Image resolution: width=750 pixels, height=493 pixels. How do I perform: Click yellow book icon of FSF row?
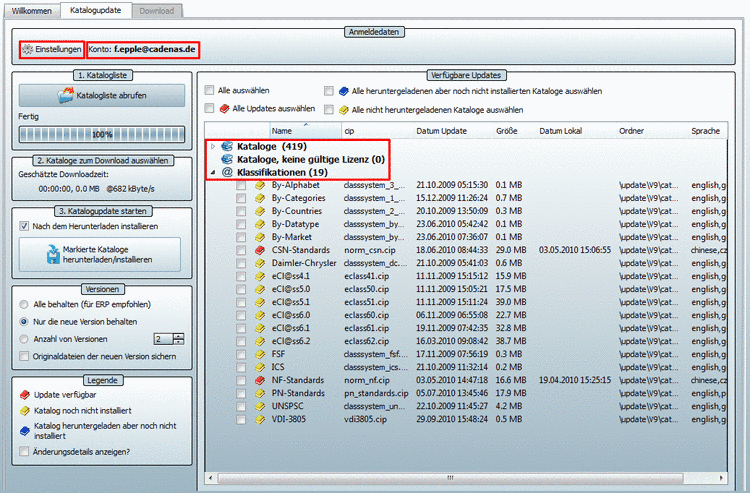[260, 354]
